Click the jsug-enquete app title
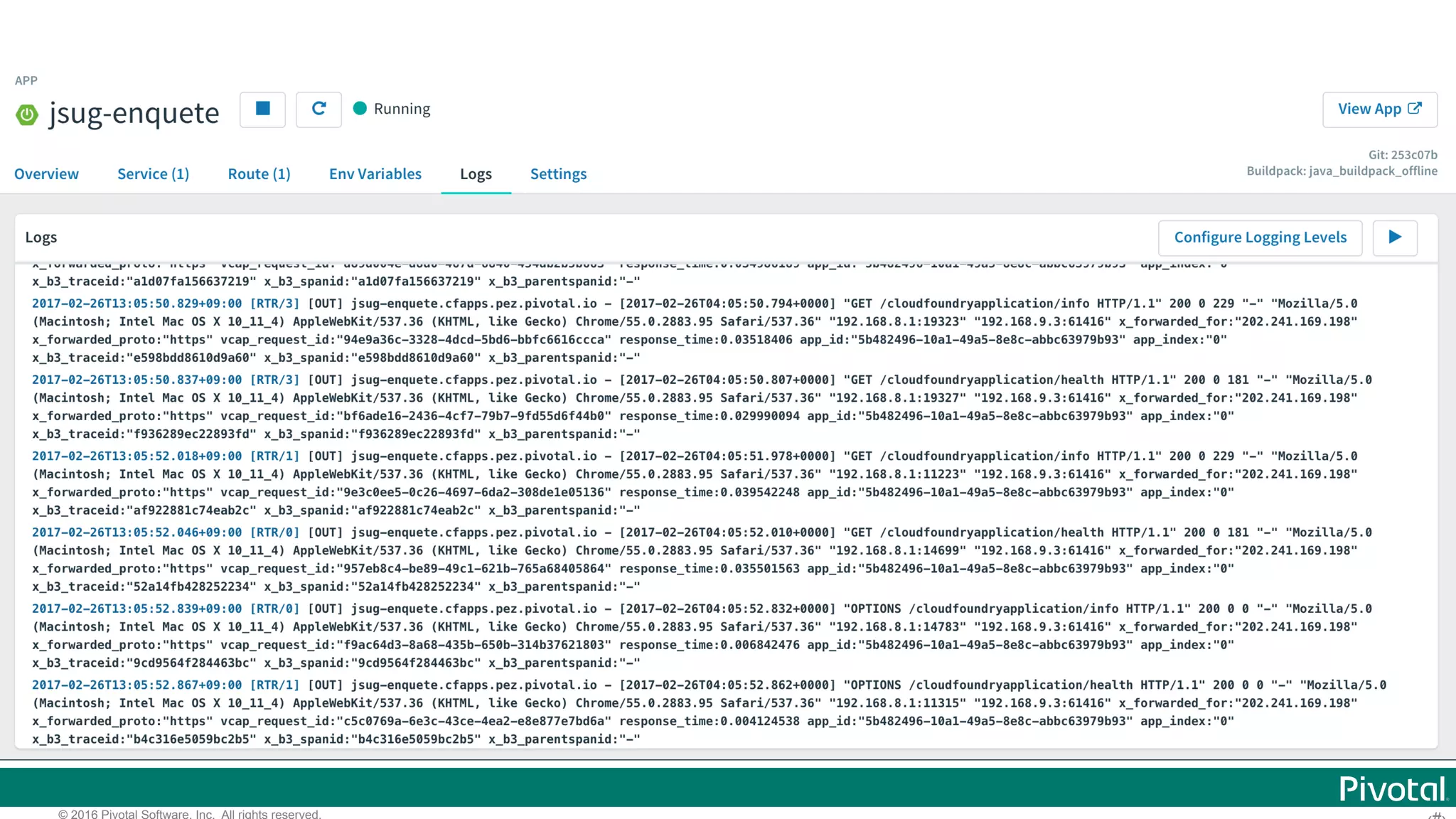The width and height of the screenshot is (1456, 819). tap(134, 113)
